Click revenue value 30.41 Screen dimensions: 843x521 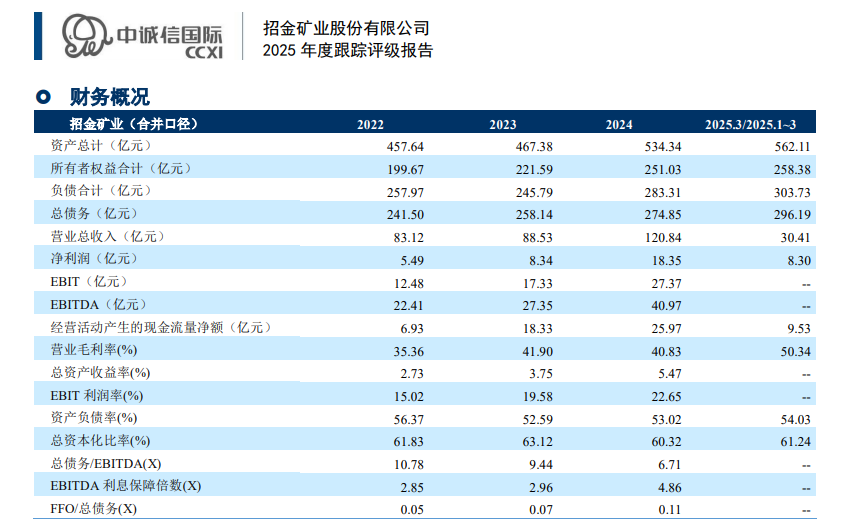(x=796, y=238)
